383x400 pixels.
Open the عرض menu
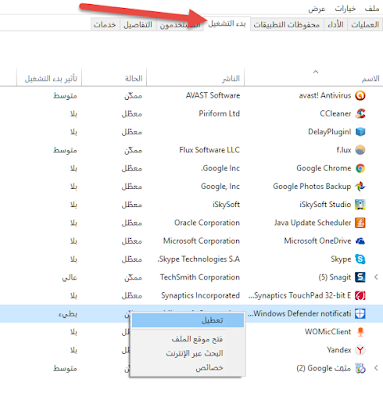316,8
